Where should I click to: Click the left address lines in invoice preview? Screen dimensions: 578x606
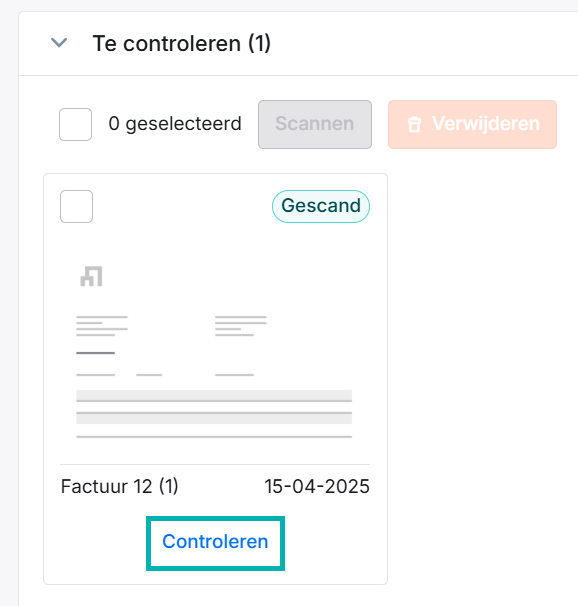tap(102, 326)
